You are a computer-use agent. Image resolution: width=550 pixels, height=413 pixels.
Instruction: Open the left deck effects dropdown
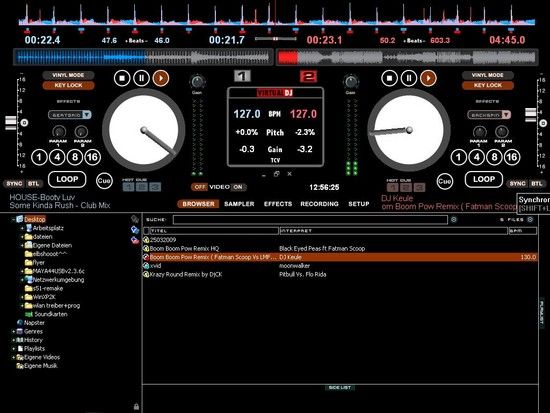[x=87, y=115]
